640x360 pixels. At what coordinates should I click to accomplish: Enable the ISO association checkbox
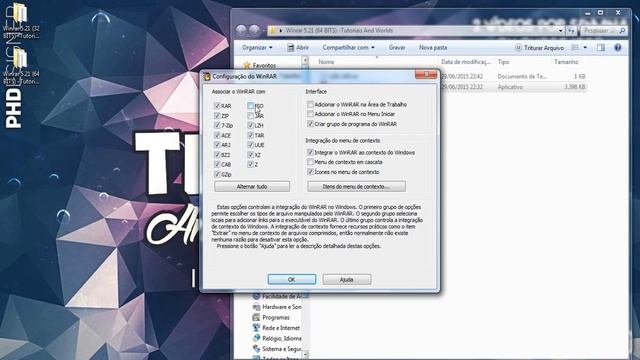[x=250, y=106]
